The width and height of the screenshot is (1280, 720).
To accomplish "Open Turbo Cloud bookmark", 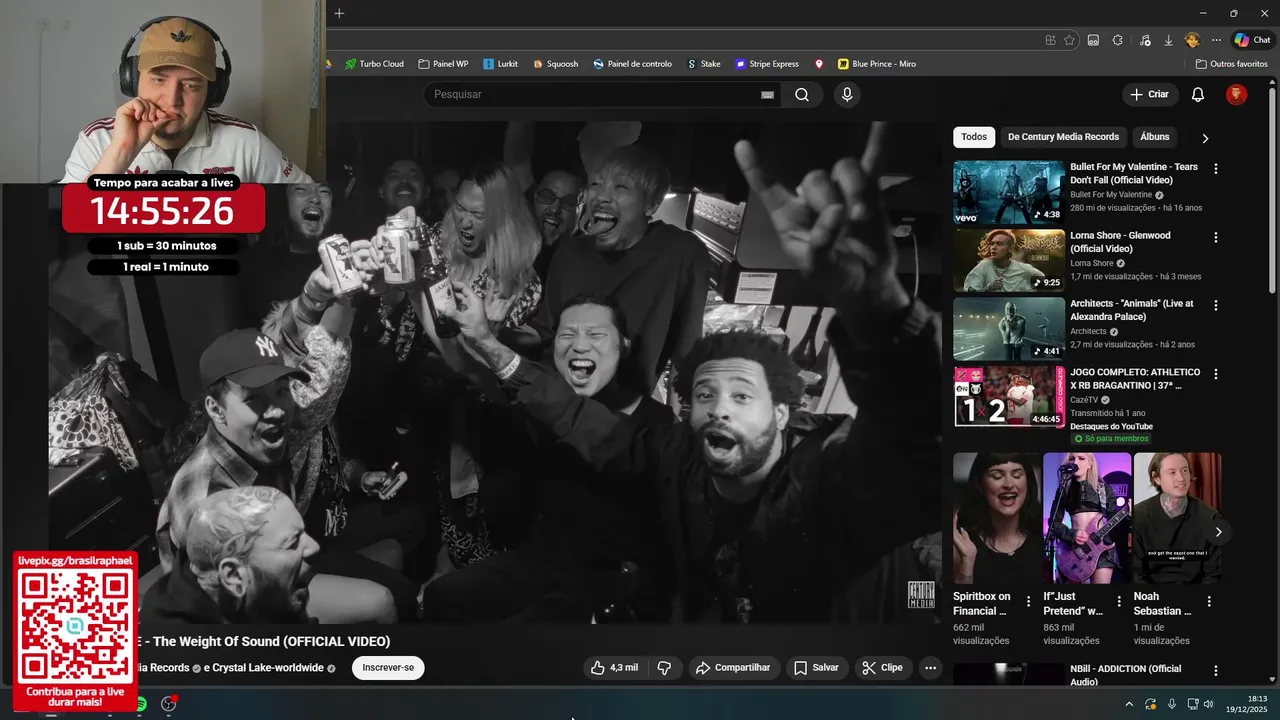I will pos(374,64).
